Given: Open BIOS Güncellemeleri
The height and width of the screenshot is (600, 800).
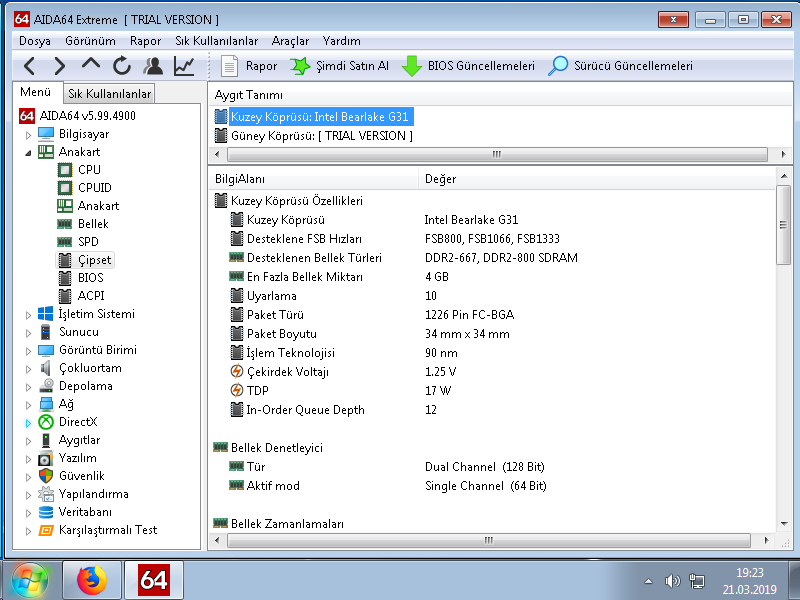Looking at the screenshot, I should click(468, 66).
